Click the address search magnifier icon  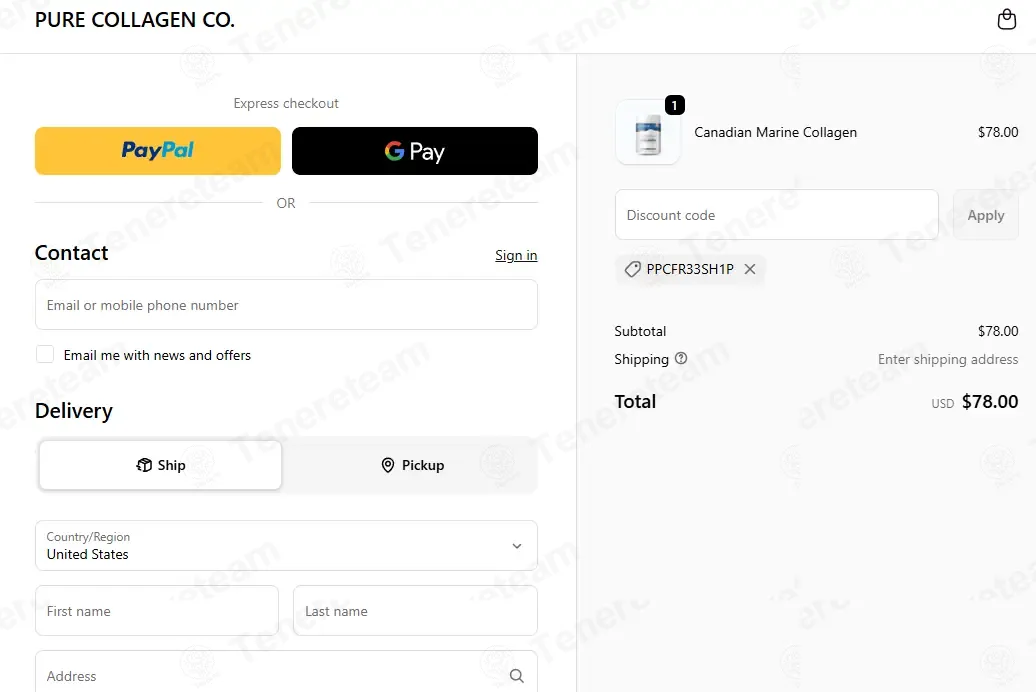517,675
